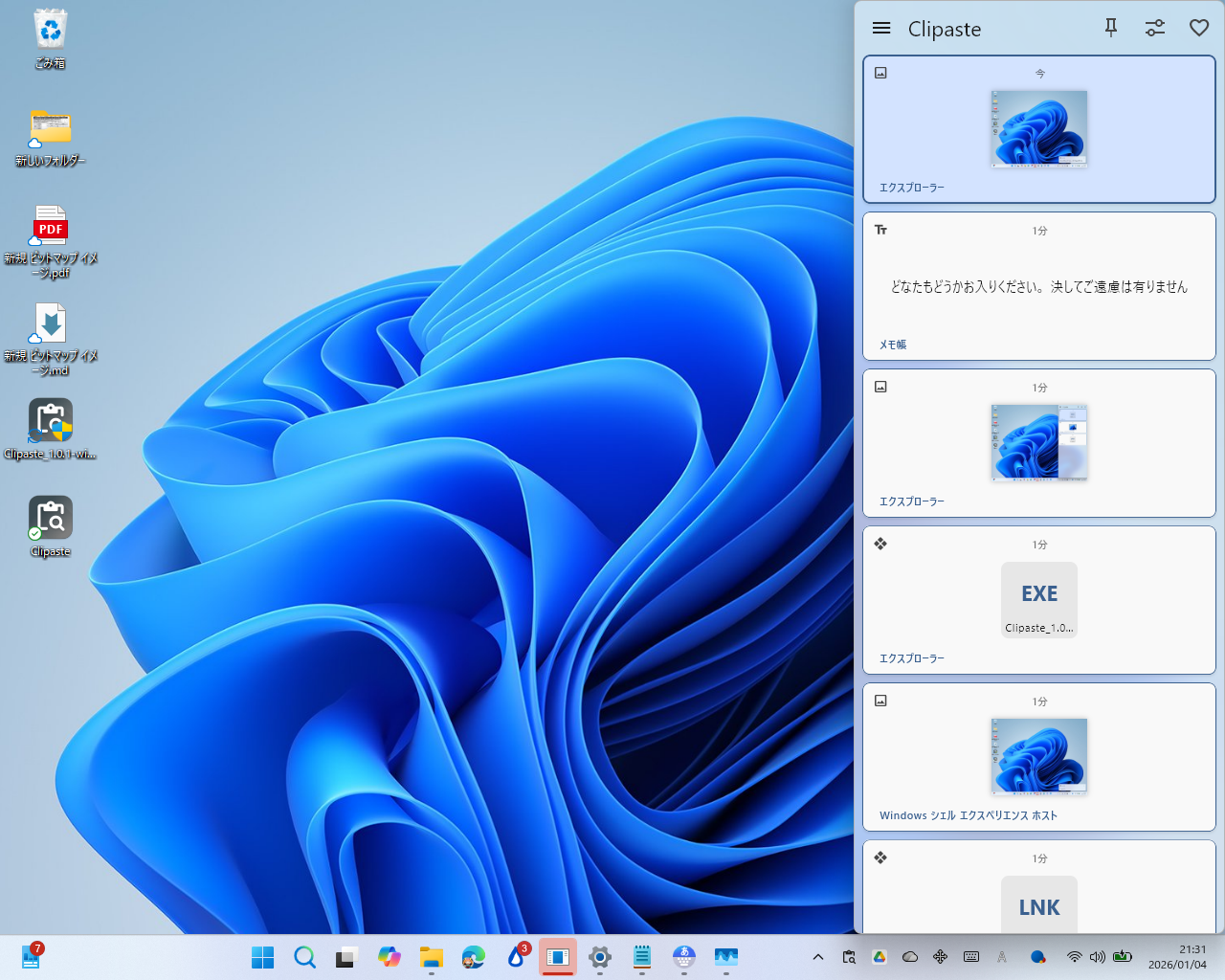Image resolution: width=1225 pixels, height=980 pixels.
Task: Open the Windows Start menu
Action: pos(262,956)
